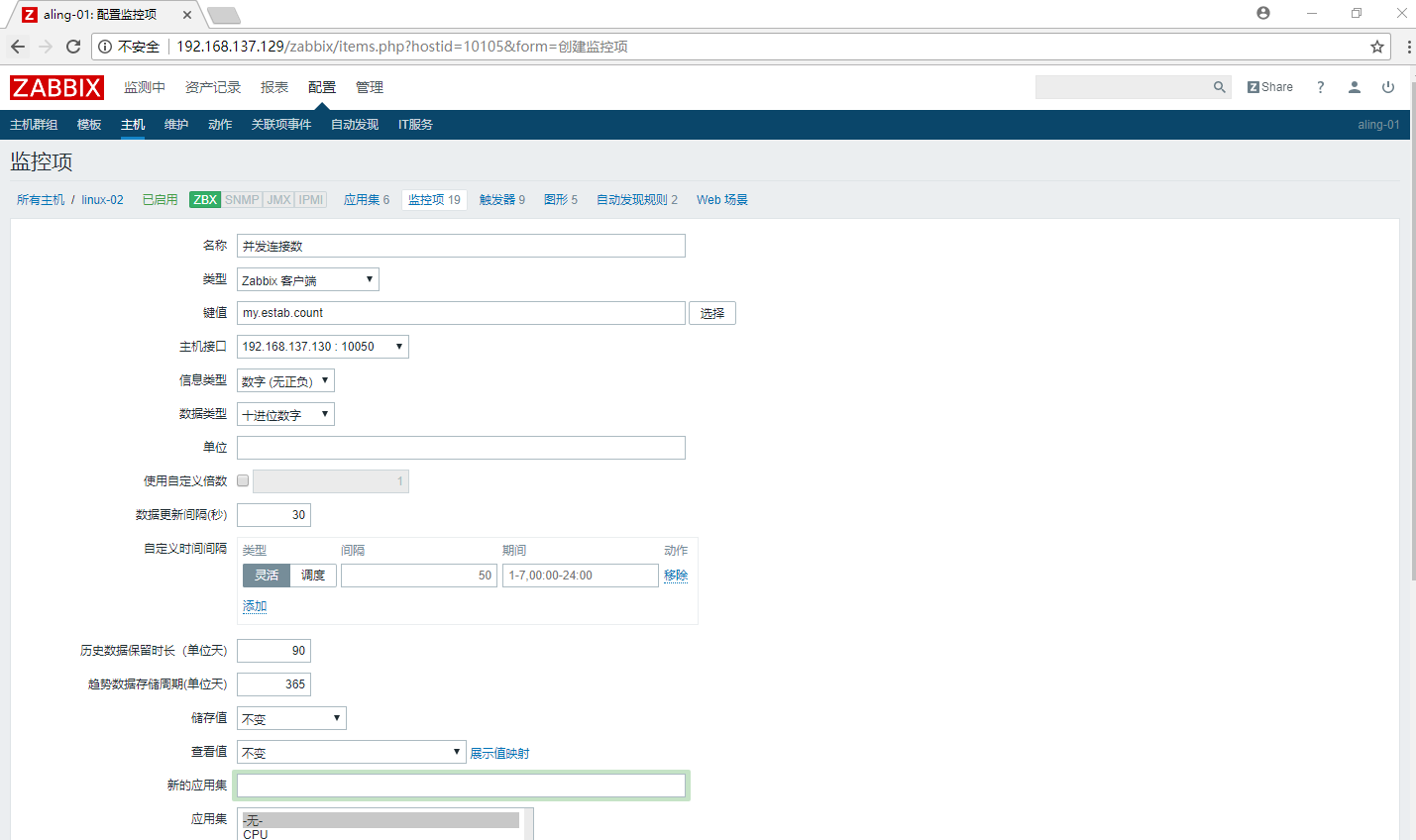Open the 类型 Zabbix 客户端 dropdown

308,279
